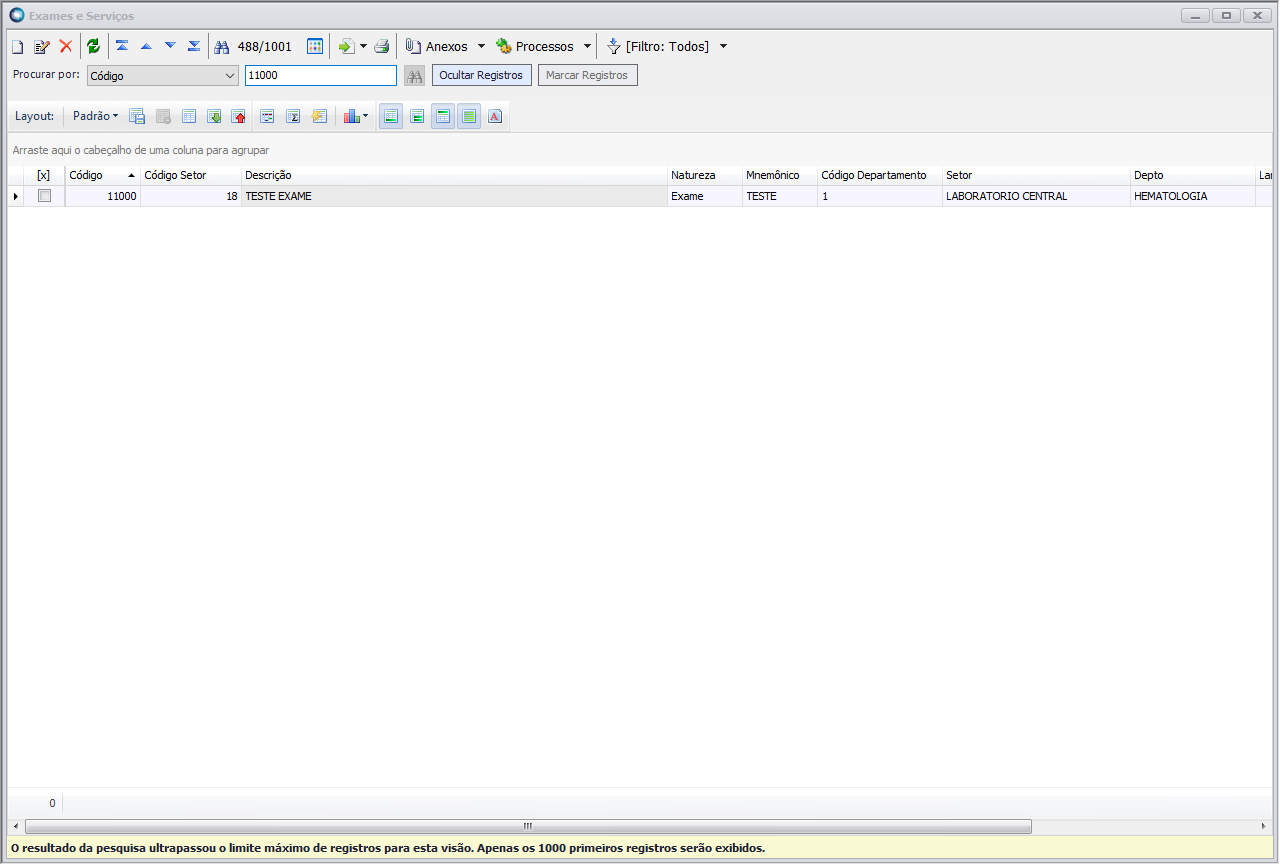
Task: Delete record using the red X icon
Action: [66, 46]
